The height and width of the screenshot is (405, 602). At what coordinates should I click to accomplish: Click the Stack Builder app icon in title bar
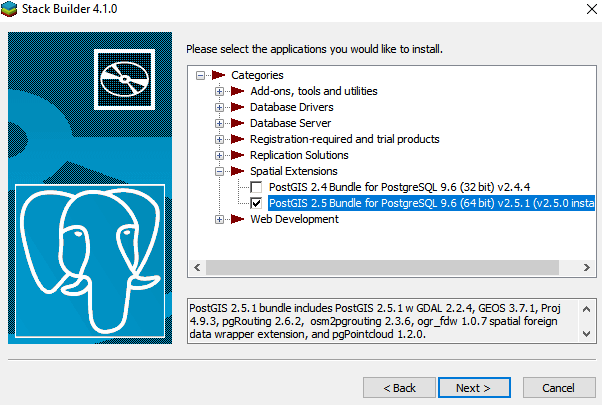[x=9, y=9]
